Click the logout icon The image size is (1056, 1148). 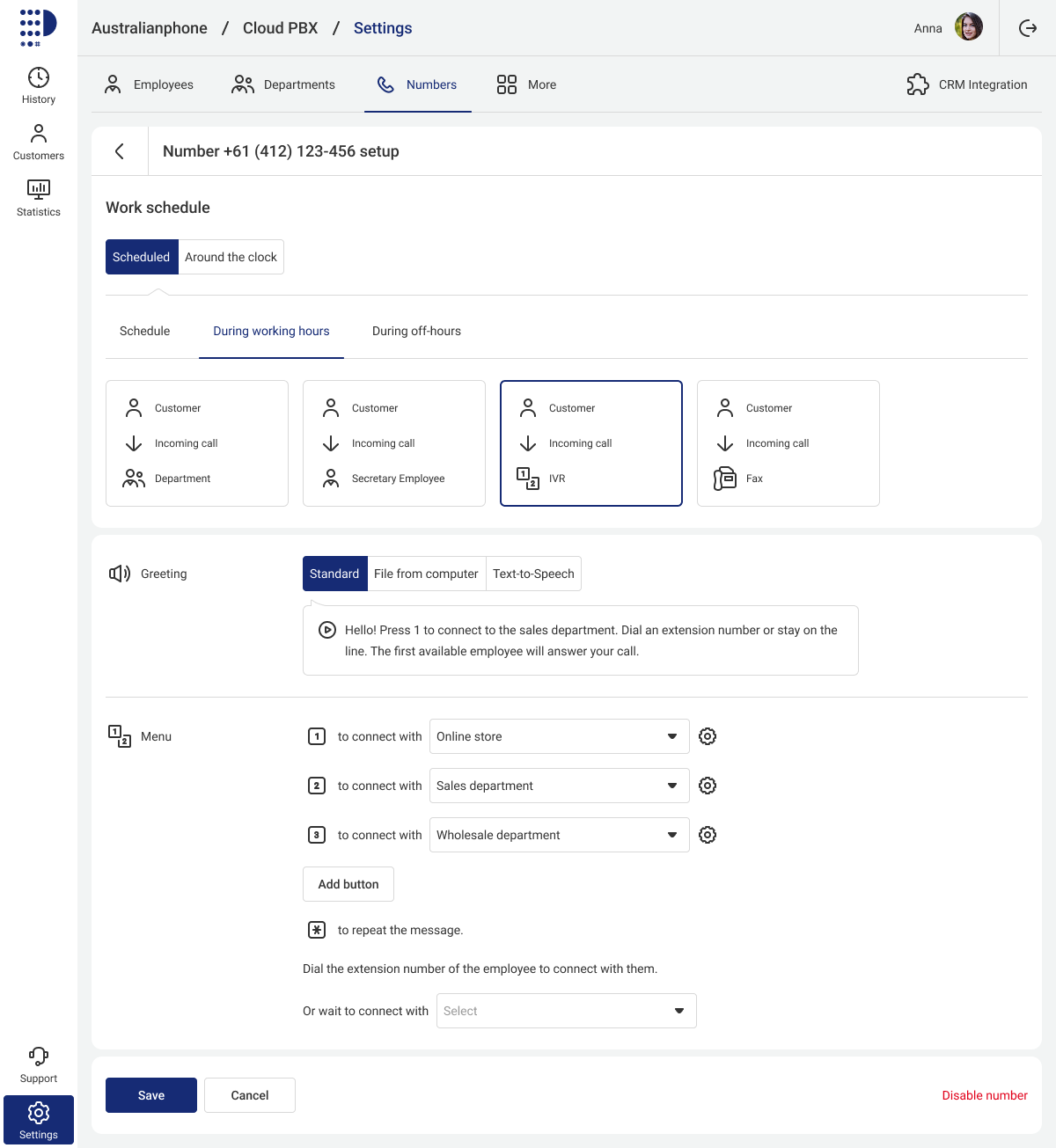click(x=1028, y=28)
